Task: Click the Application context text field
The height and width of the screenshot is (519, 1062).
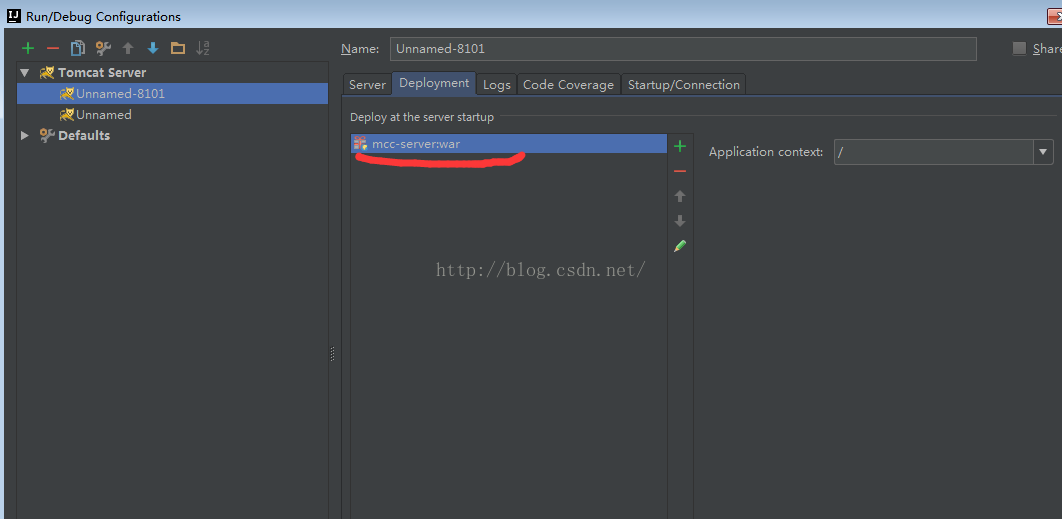Action: pos(934,152)
